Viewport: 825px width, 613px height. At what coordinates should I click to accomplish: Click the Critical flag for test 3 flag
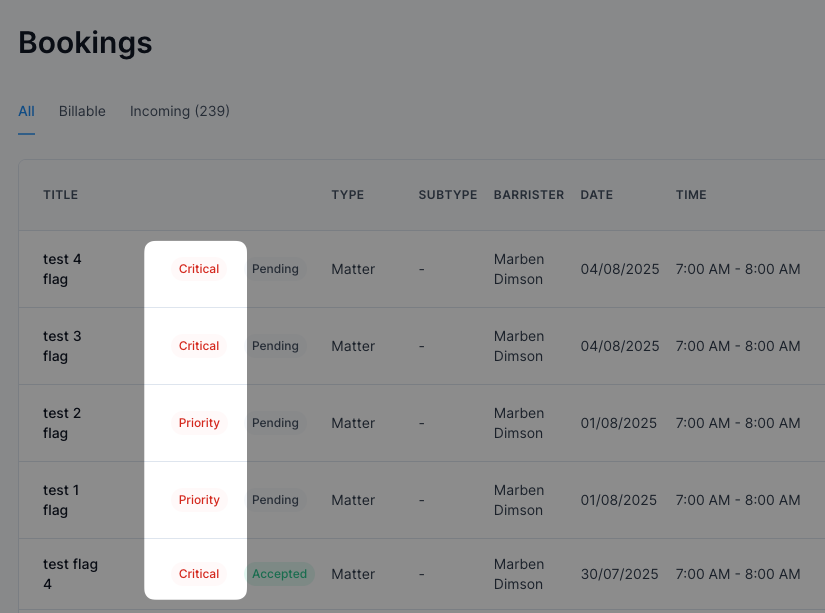tap(199, 346)
